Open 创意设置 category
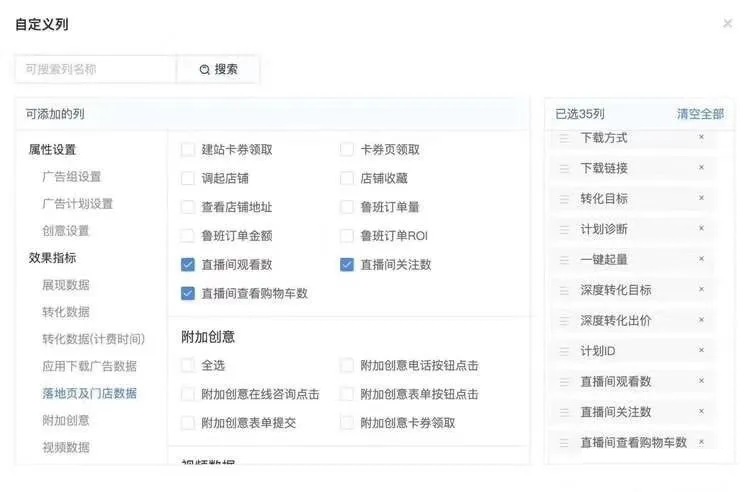750x492 pixels. [66, 231]
